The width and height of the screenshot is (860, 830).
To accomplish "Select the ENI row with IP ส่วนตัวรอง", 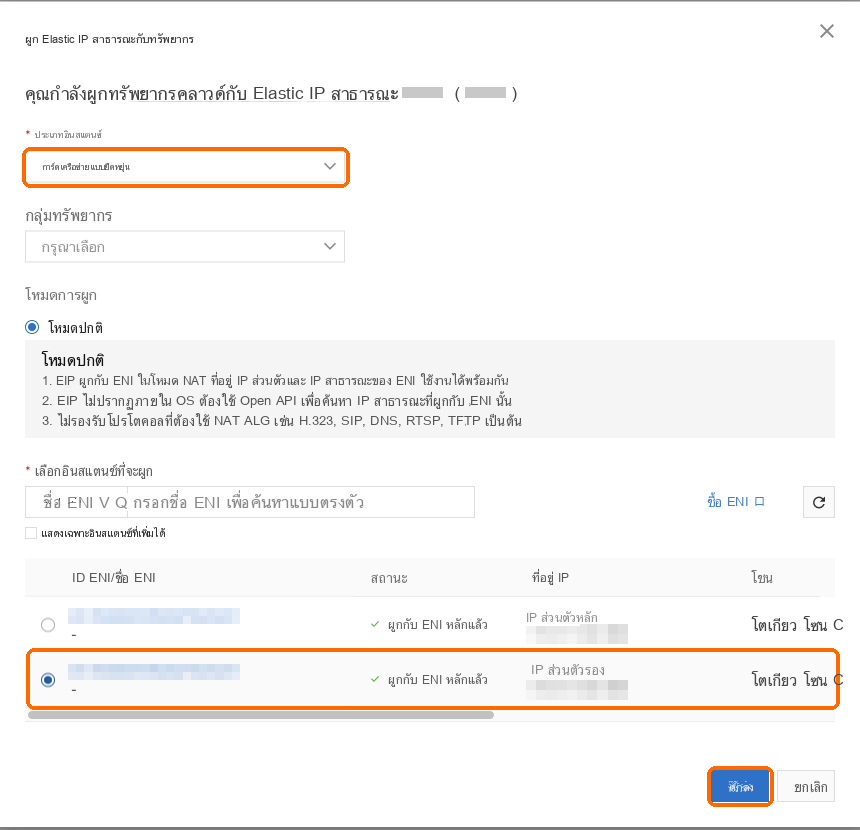I will pyautogui.click(x=48, y=680).
